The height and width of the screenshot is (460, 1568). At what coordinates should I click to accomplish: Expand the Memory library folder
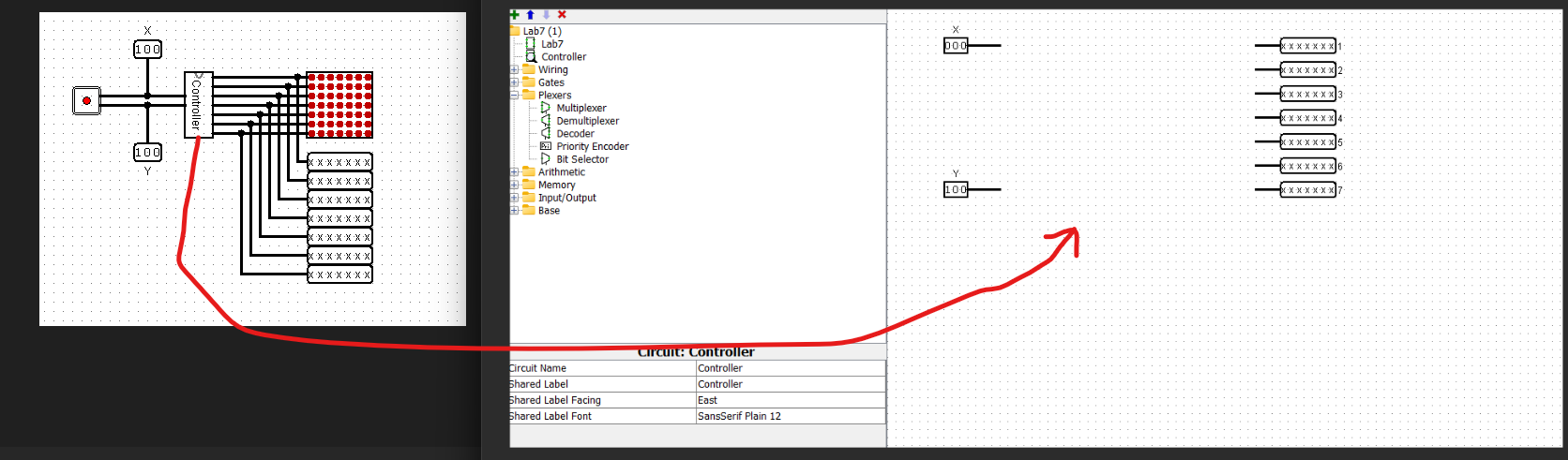(514, 185)
